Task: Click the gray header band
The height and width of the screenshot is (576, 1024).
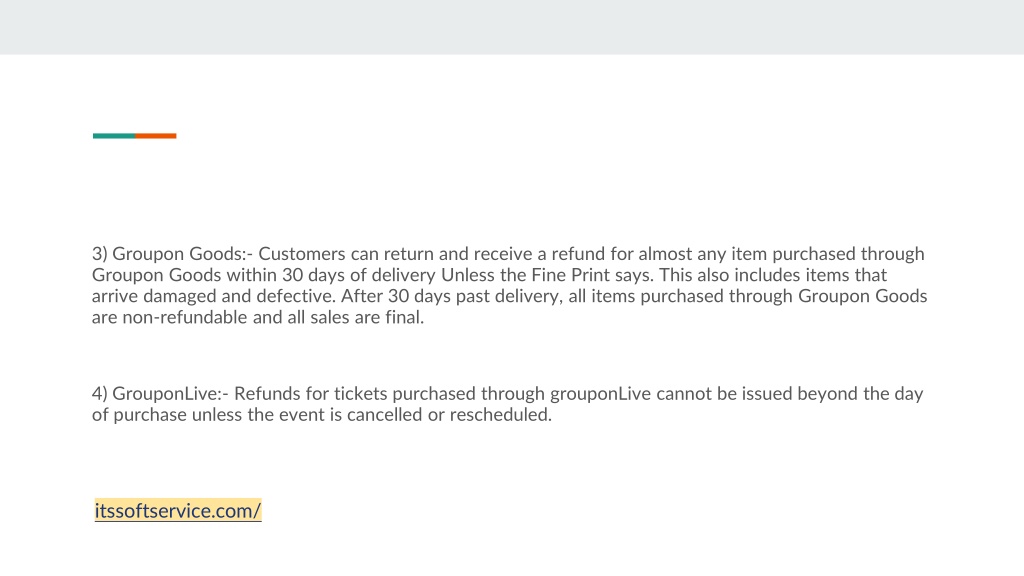Action: tap(512, 27)
